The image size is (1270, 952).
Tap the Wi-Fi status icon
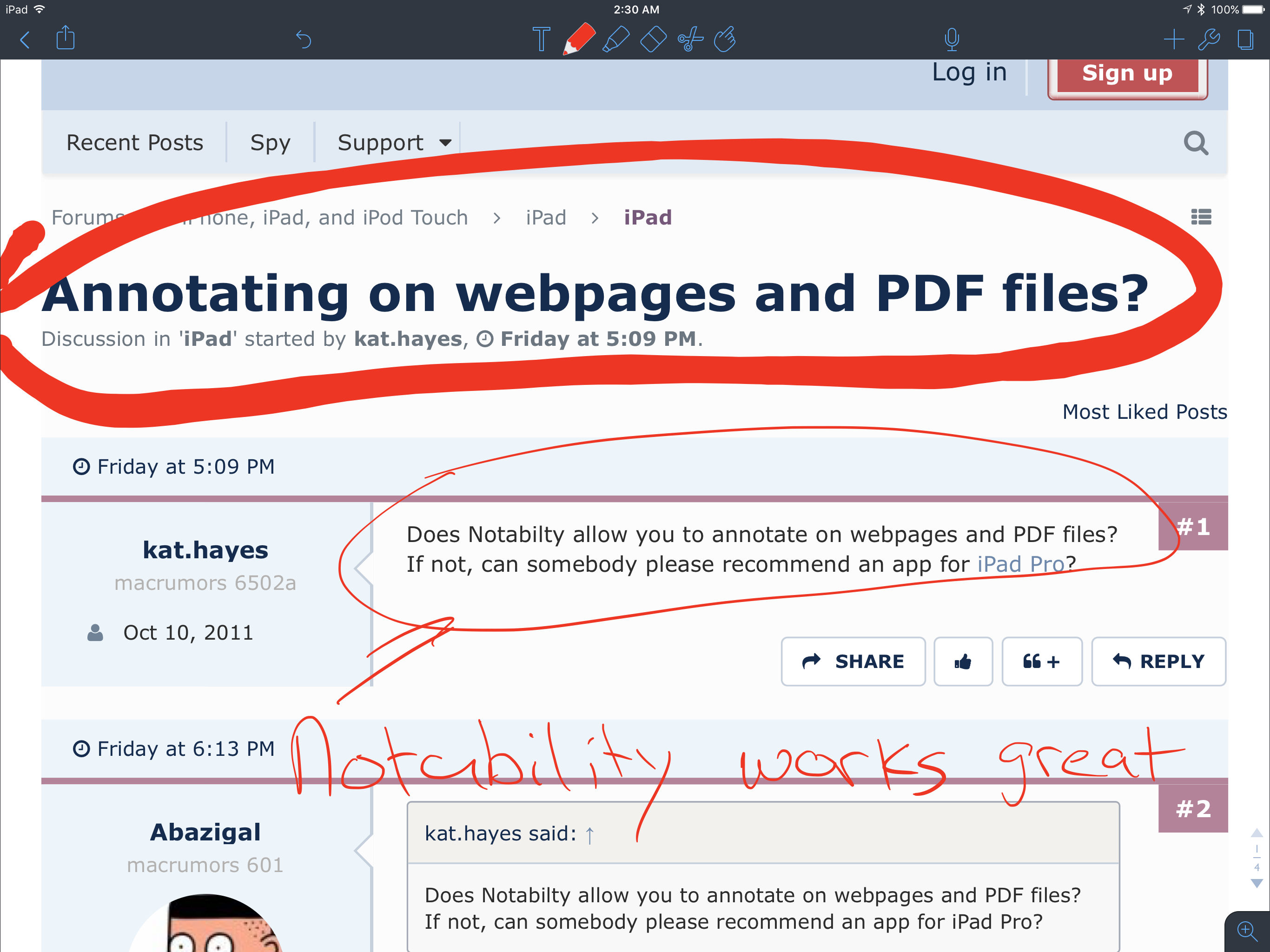pyautogui.click(x=39, y=9)
